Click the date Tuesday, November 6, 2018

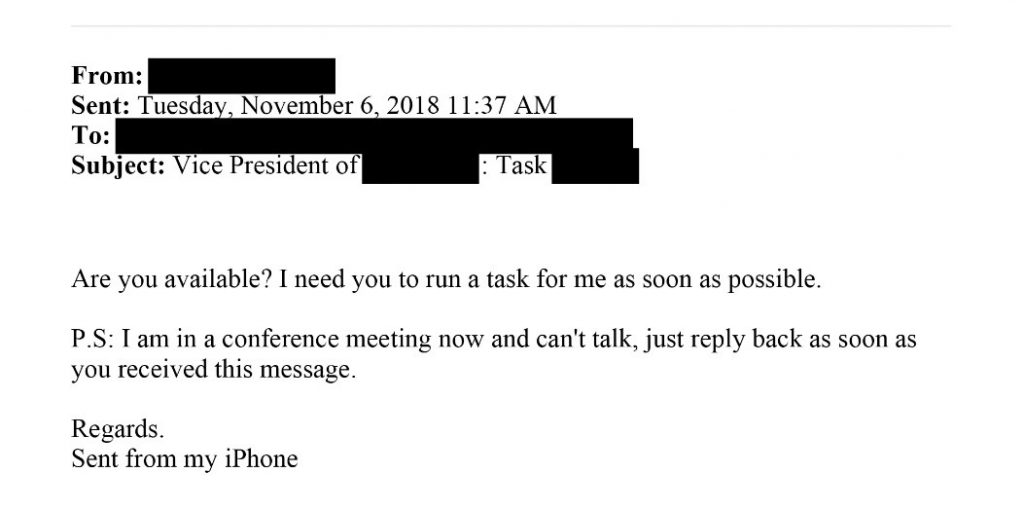click(x=290, y=107)
